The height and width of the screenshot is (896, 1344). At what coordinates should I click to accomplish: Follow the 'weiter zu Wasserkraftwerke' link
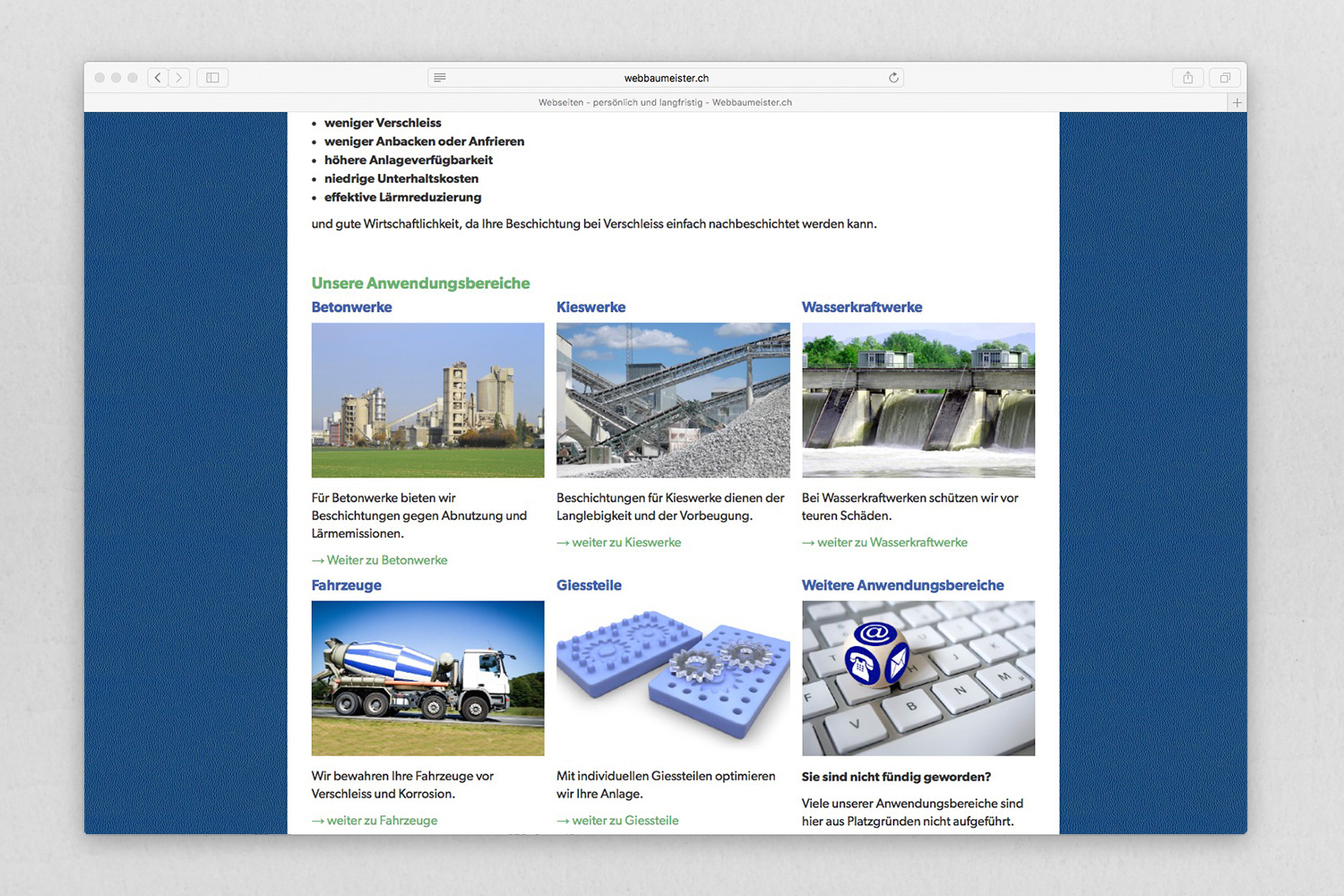pos(892,542)
